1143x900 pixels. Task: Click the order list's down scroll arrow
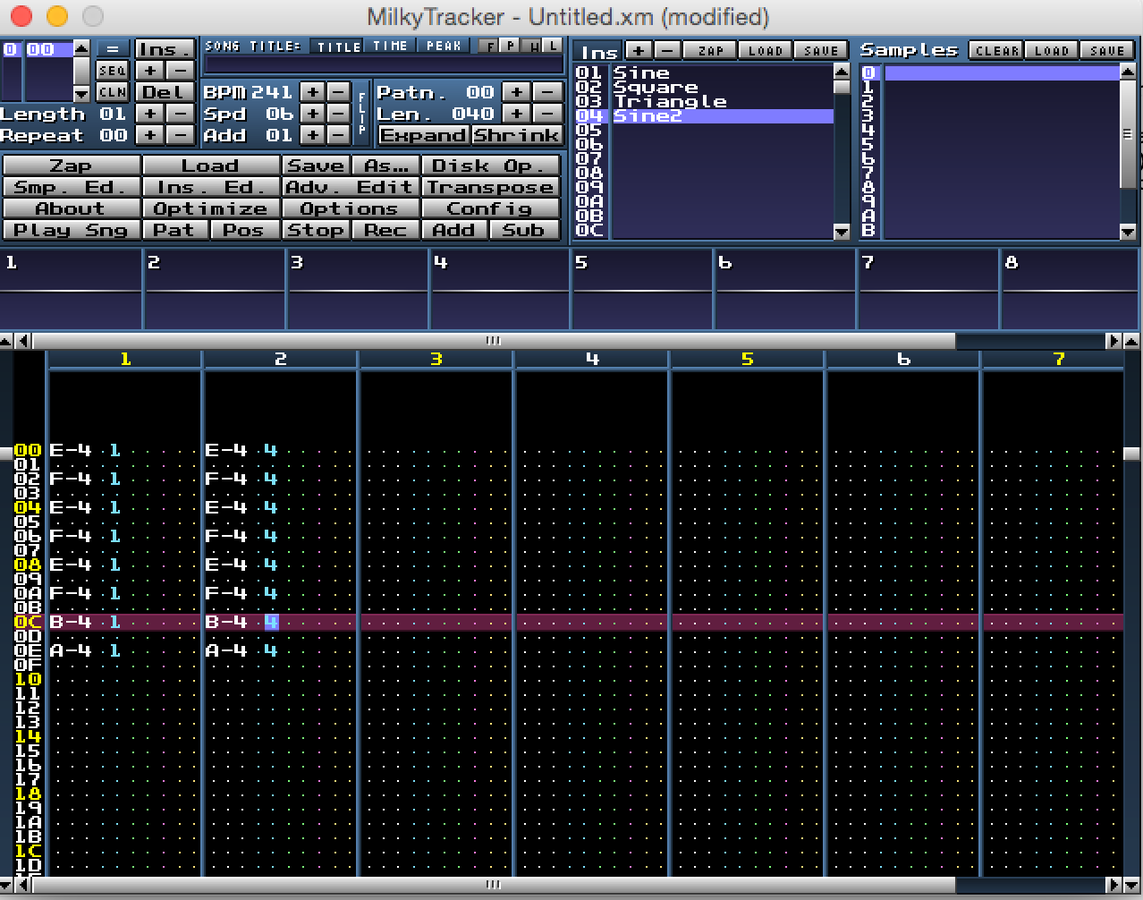coord(82,93)
